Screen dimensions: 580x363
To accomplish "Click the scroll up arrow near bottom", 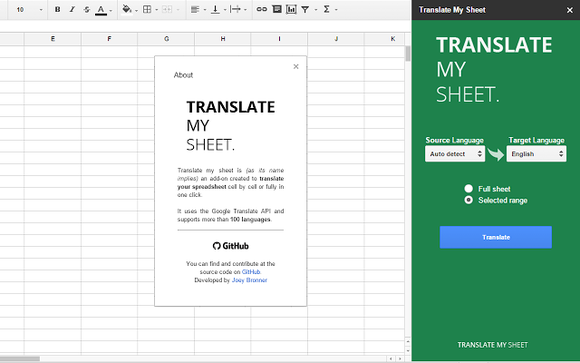I will tap(408, 342).
